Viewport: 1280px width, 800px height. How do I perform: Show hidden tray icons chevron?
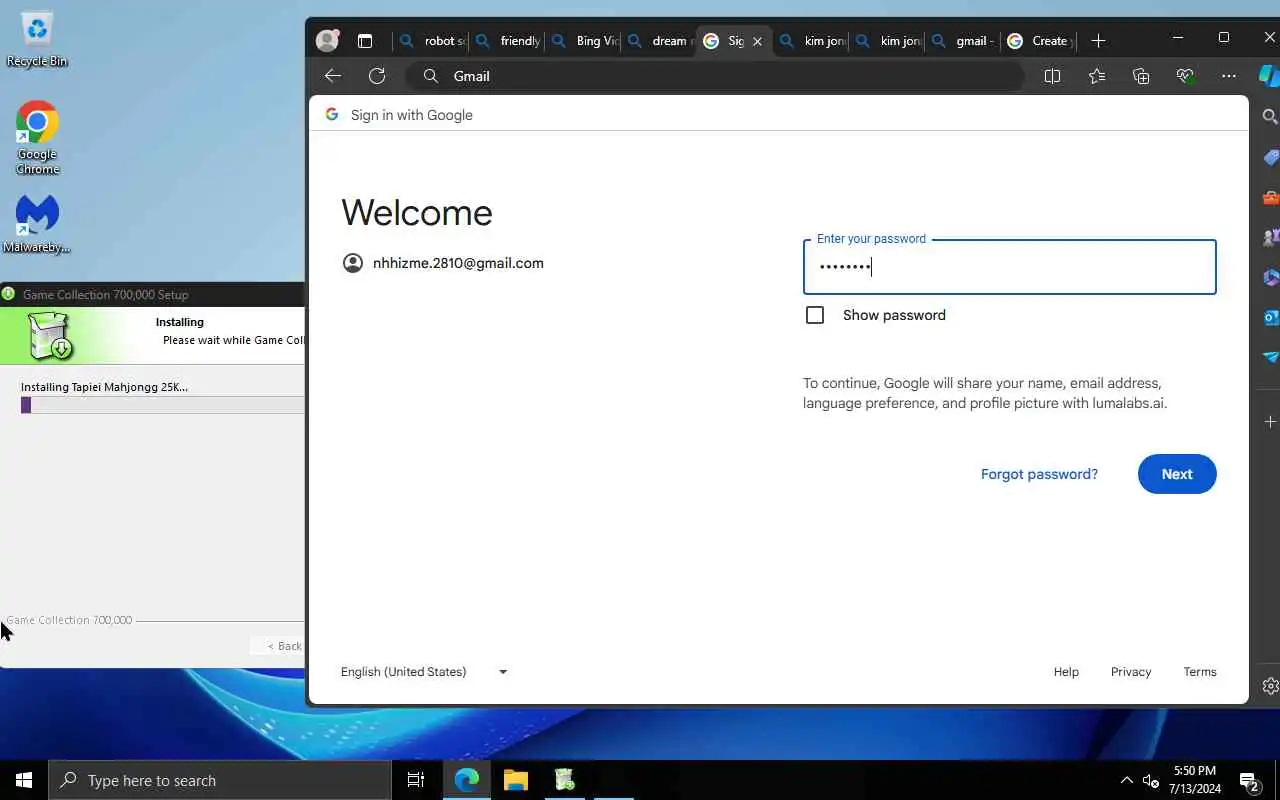click(1126, 780)
